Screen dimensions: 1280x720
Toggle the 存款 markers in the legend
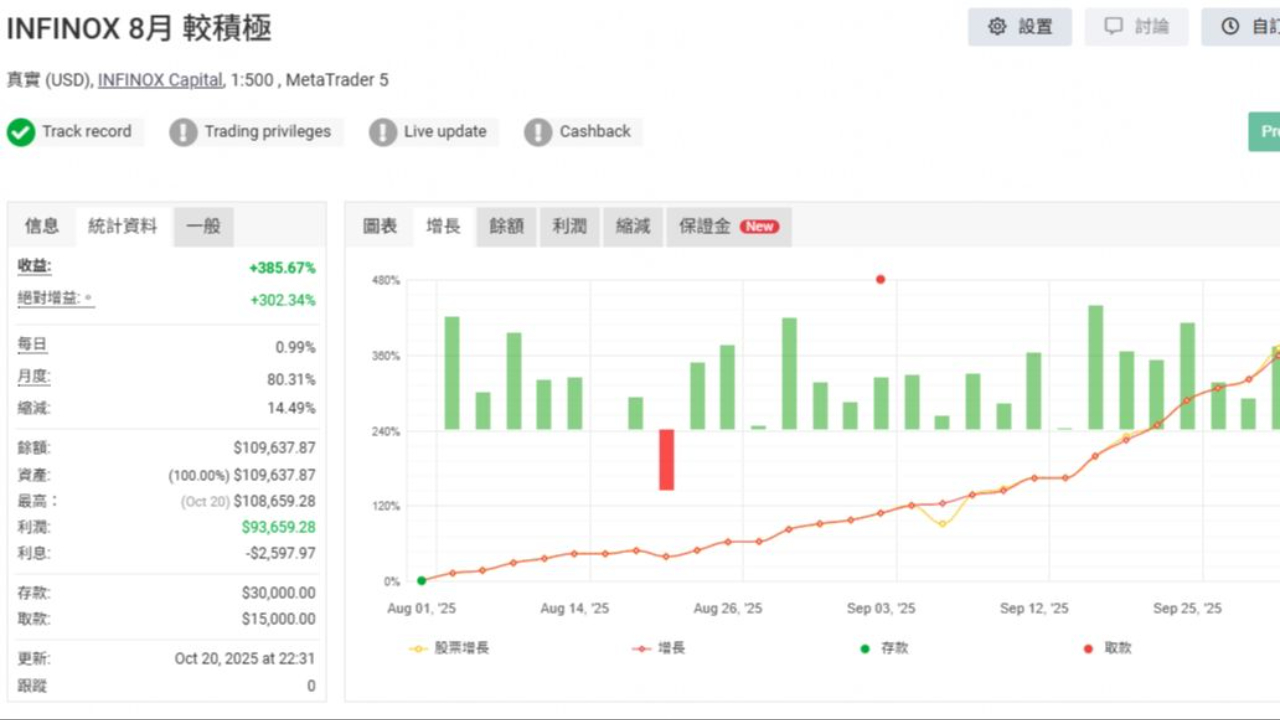tap(884, 648)
